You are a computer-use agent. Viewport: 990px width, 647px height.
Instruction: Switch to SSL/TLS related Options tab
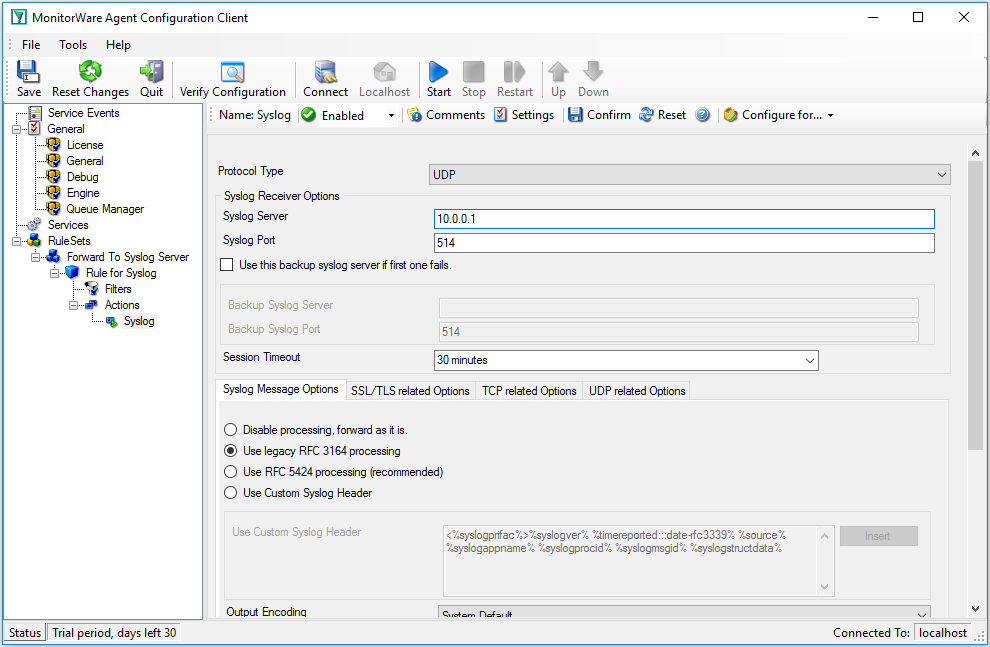tap(410, 391)
